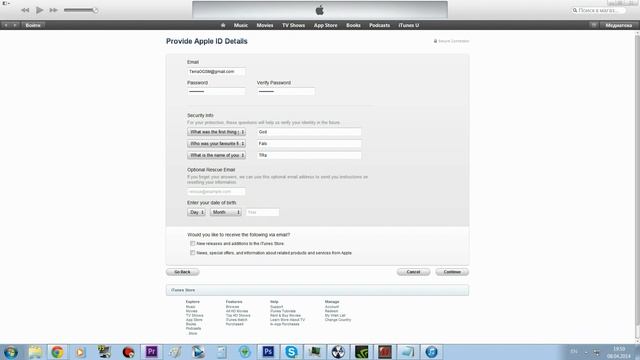The height and width of the screenshot is (360, 640).
Task: Open File Explorer from the taskbar
Action: click(35, 352)
